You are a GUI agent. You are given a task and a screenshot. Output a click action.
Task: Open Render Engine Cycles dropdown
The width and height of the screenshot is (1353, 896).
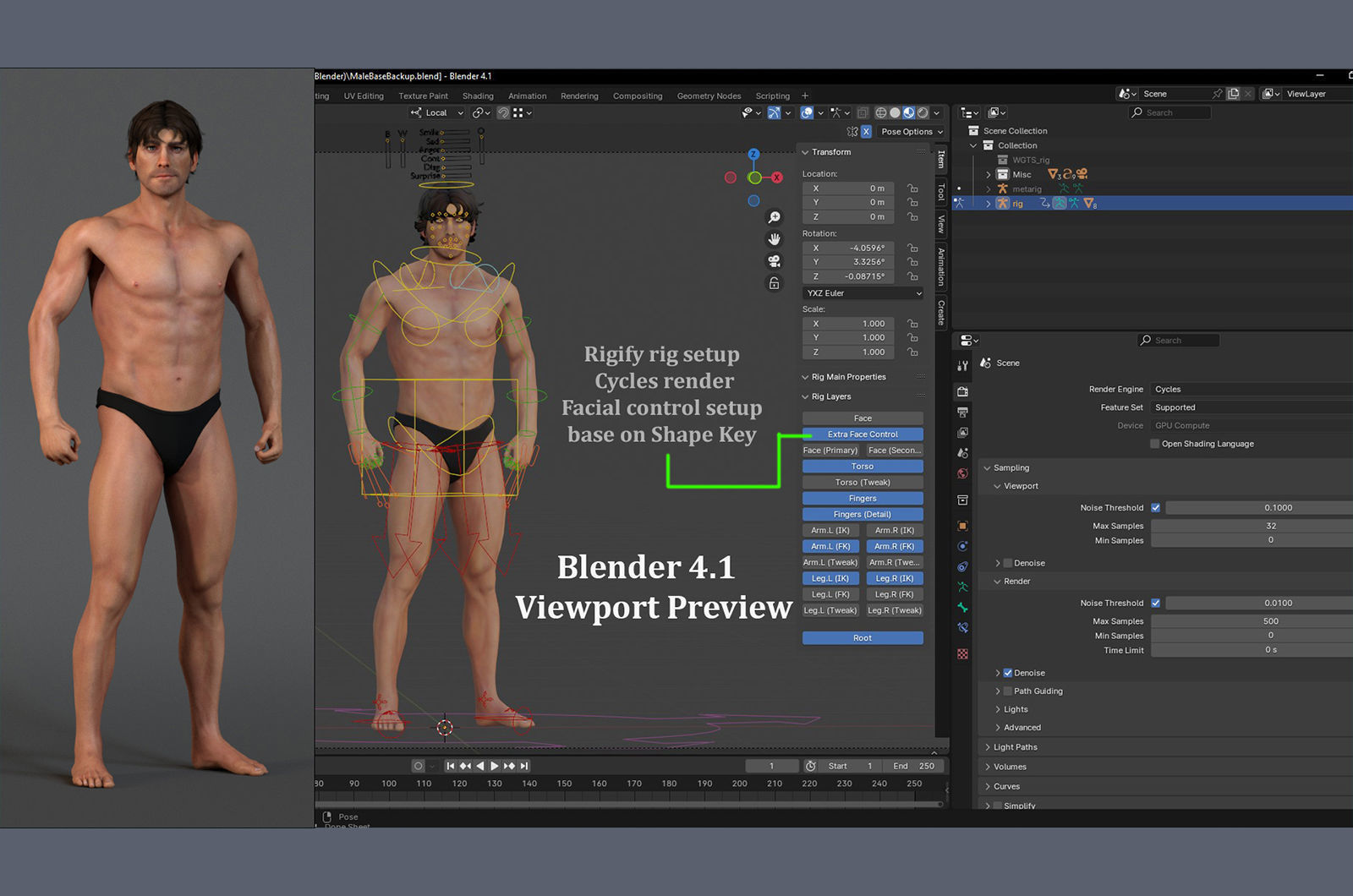(1251, 390)
